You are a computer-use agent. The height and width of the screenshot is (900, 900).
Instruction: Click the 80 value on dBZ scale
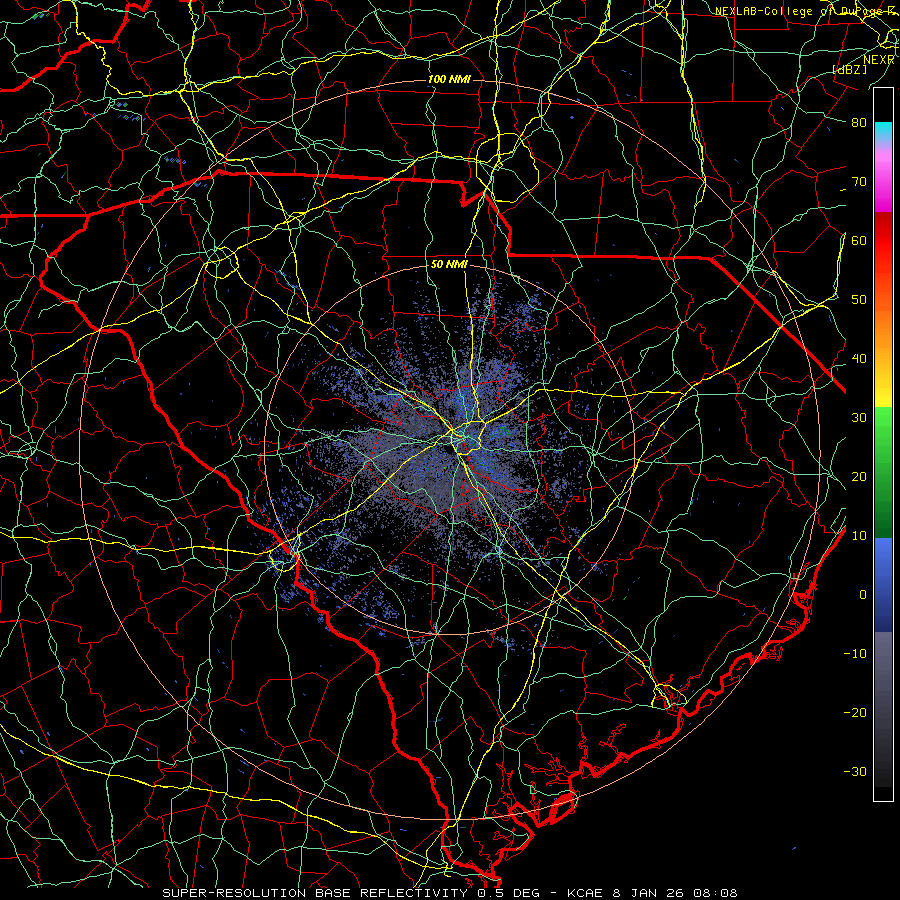click(859, 123)
